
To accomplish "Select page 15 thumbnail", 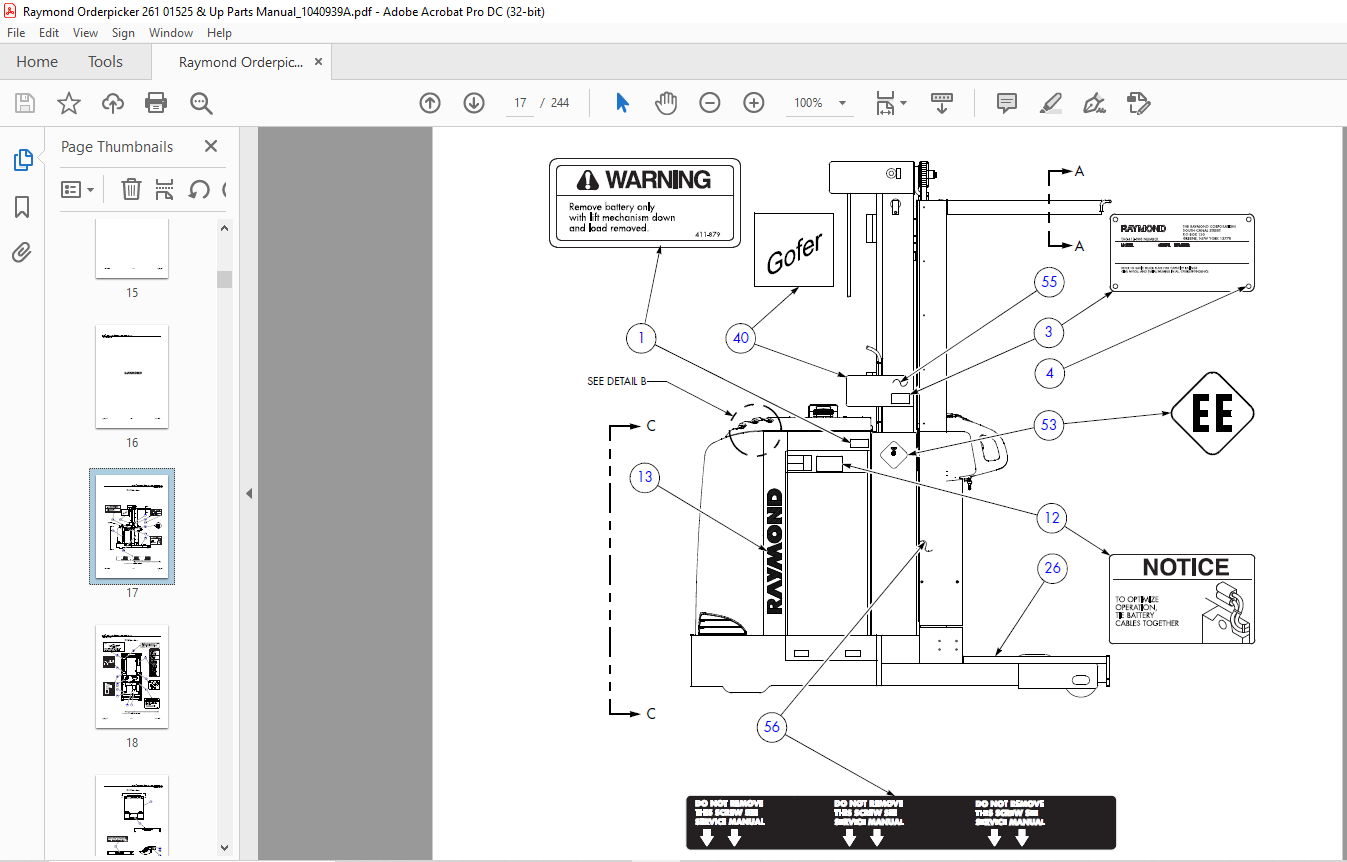I will tap(132, 250).
